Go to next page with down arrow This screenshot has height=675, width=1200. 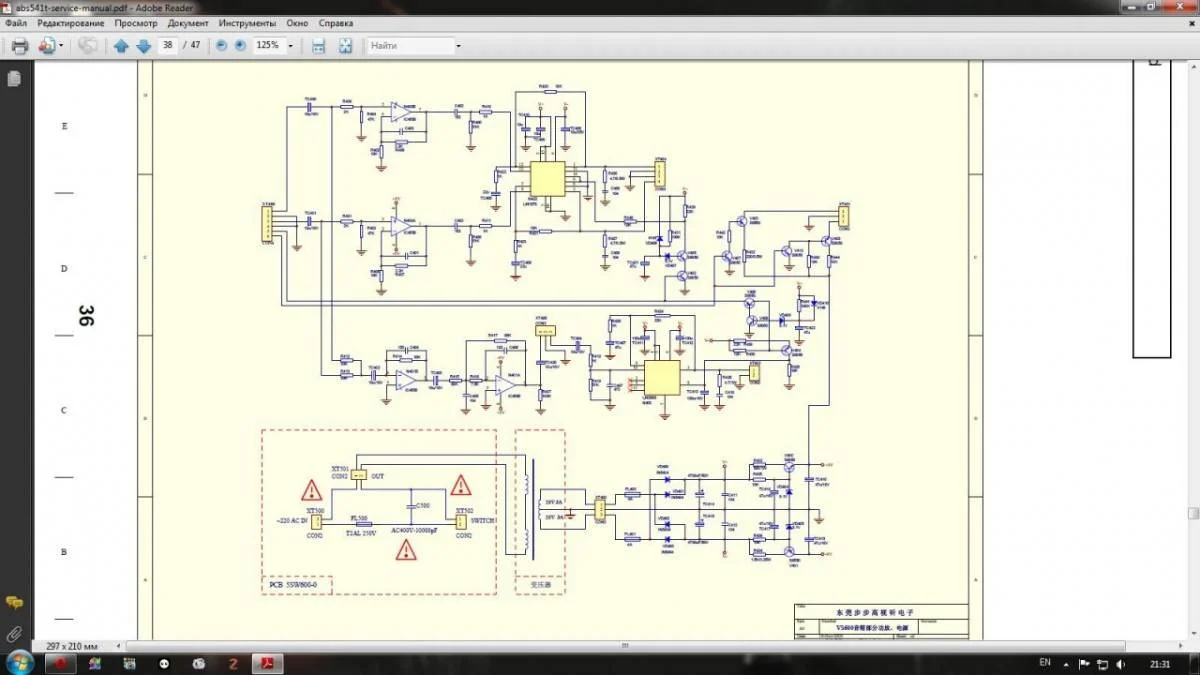tap(143, 46)
